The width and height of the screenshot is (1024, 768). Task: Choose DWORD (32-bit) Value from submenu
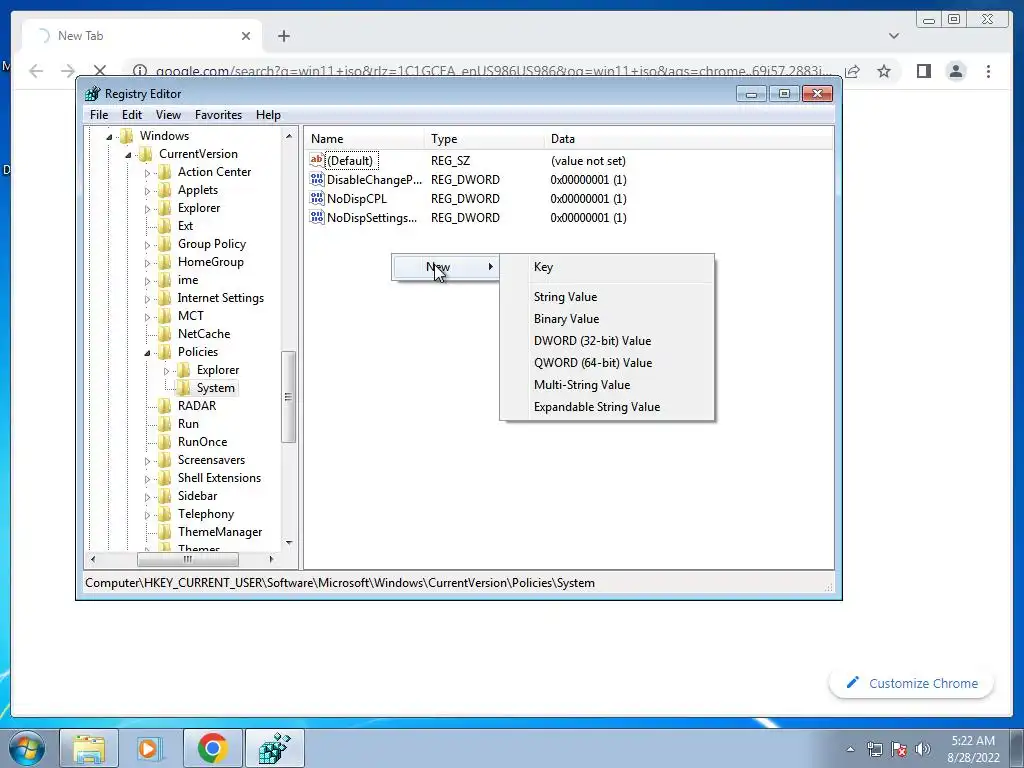(607, 341)
